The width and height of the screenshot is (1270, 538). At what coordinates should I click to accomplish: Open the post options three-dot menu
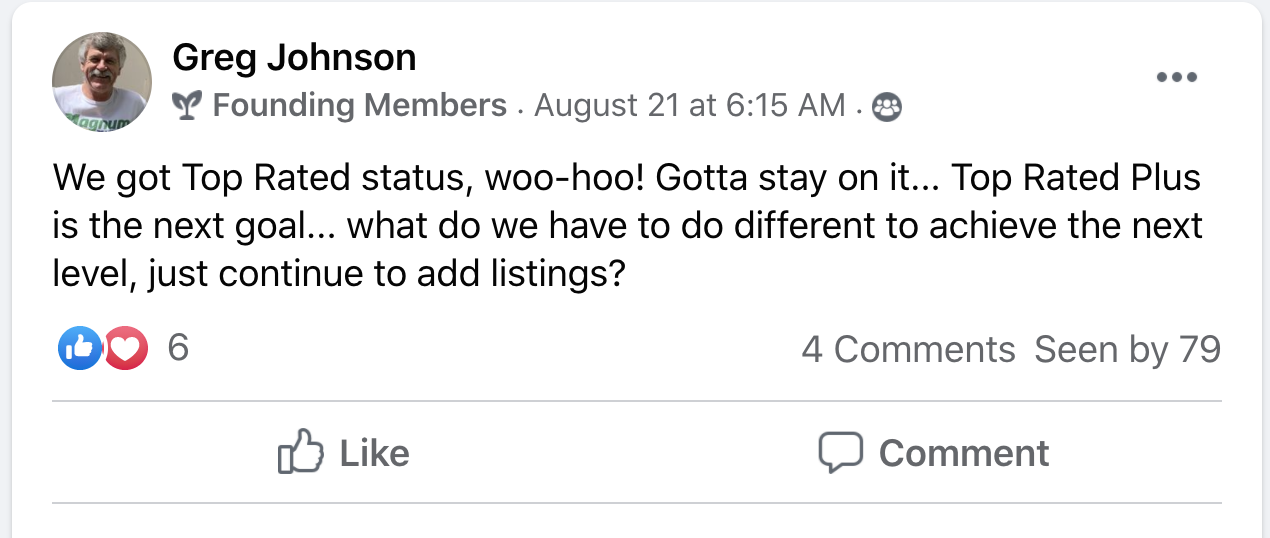coord(1176,78)
